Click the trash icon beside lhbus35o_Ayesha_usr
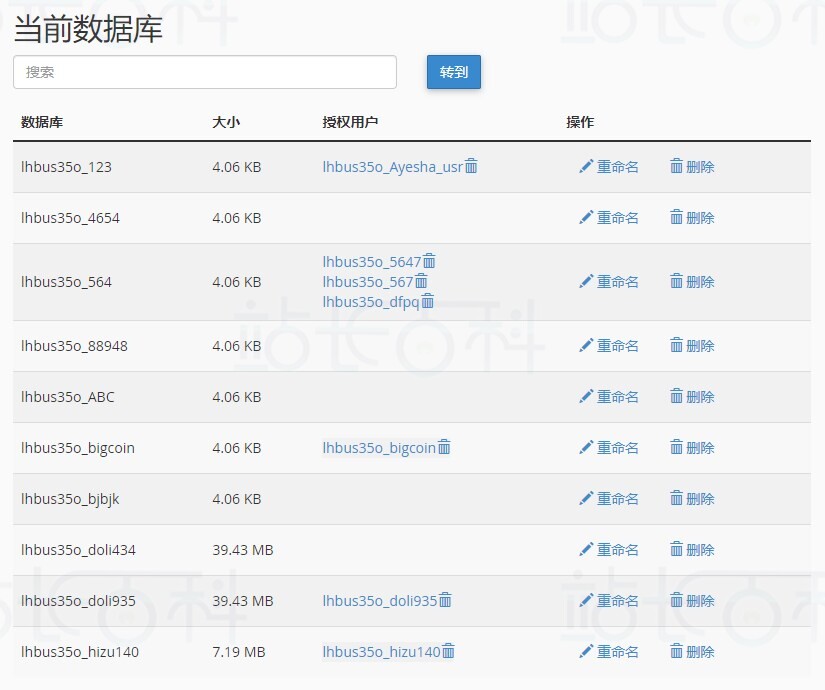Viewport: 825px width, 690px height. (470, 167)
